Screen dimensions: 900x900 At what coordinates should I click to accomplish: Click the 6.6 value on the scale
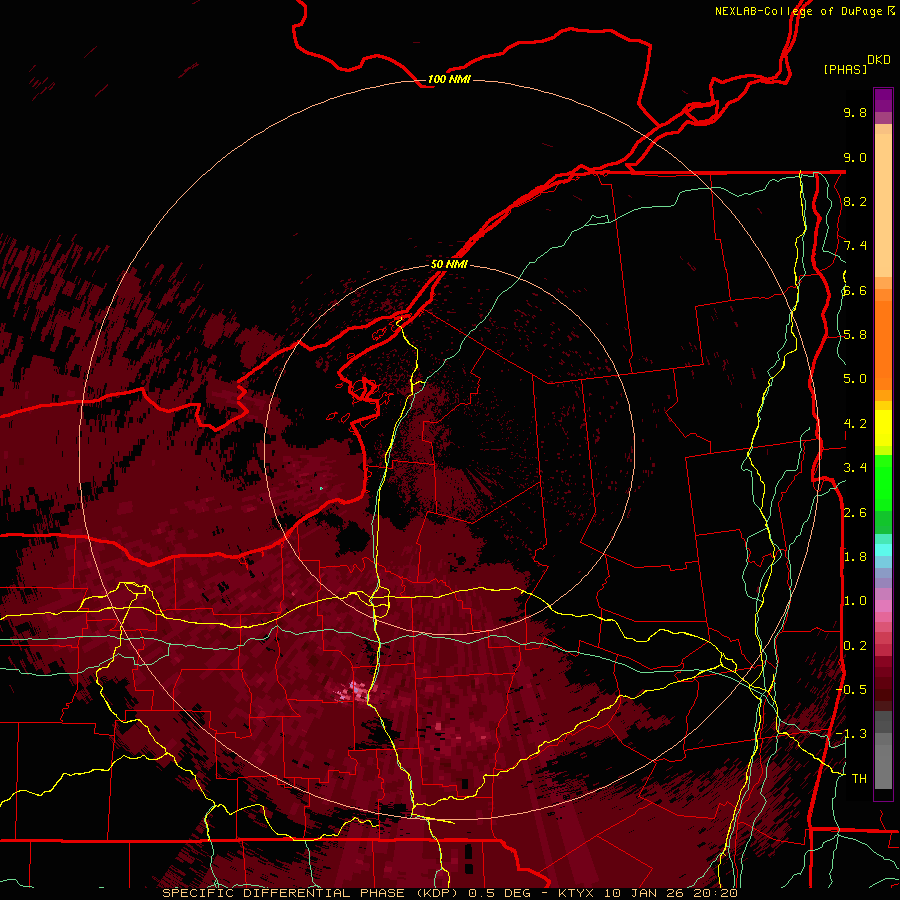coord(855,290)
